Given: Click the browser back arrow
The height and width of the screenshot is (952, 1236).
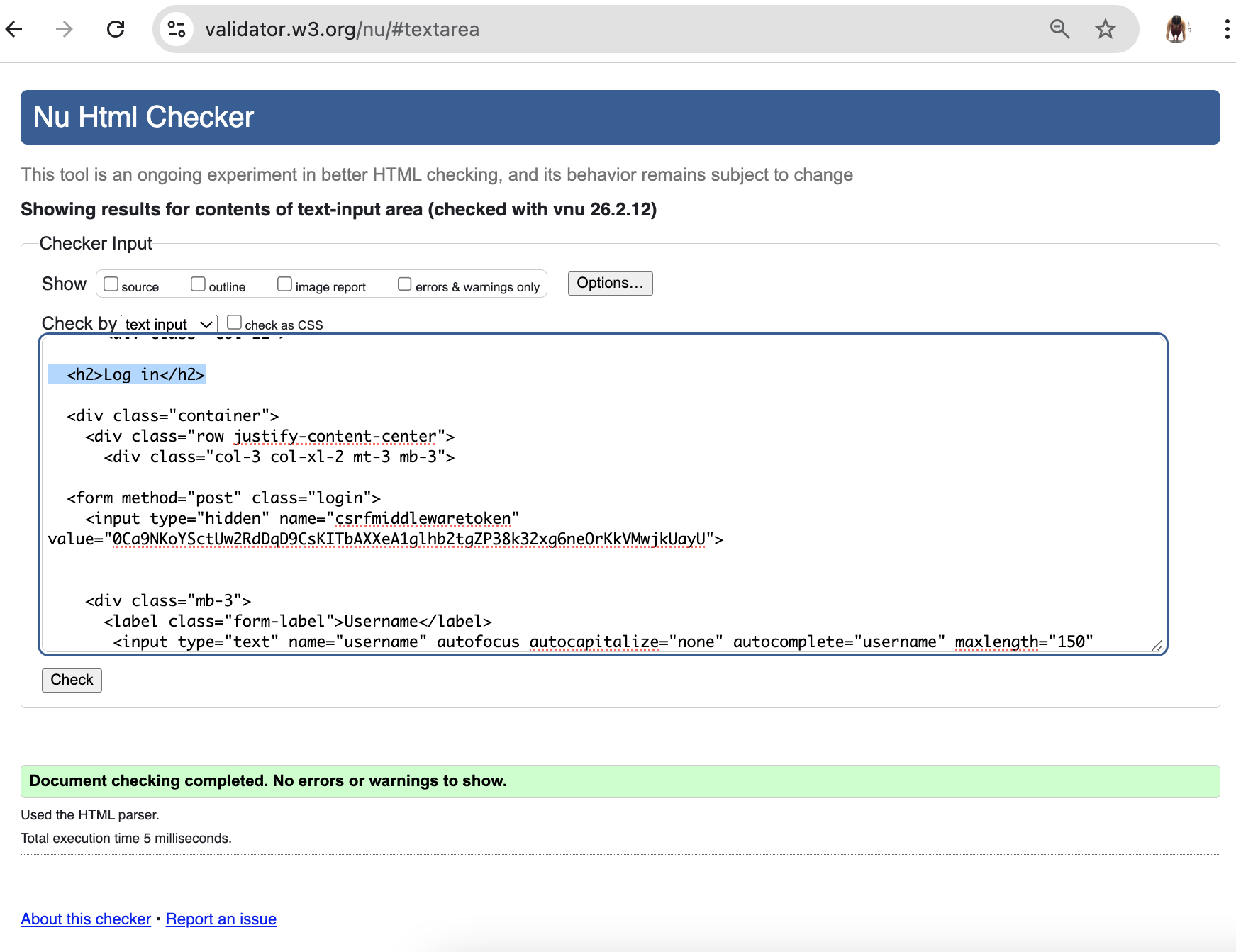Looking at the screenshot, I should 16,29.
